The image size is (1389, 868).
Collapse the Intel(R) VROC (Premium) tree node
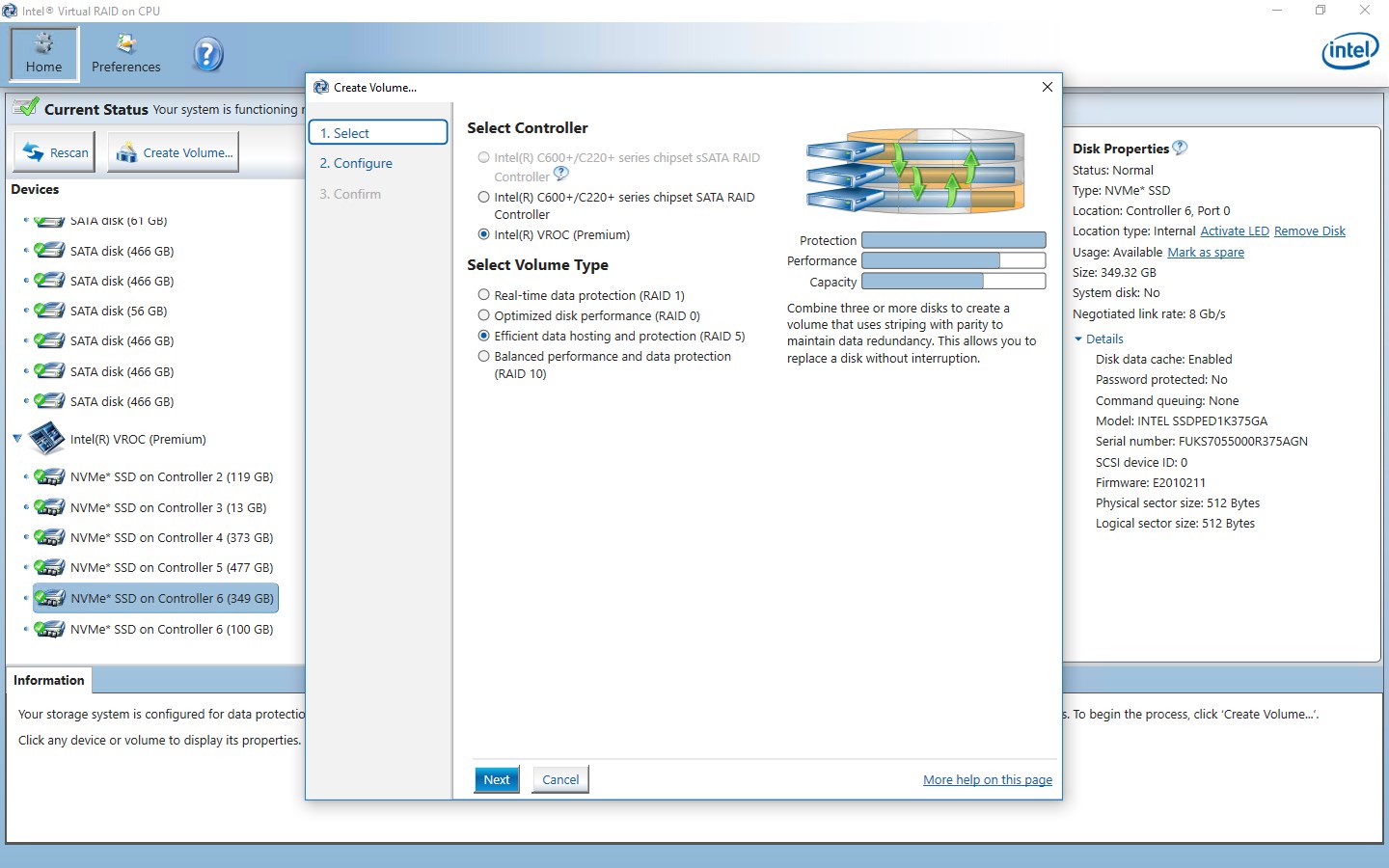click(x=17, y=439)
